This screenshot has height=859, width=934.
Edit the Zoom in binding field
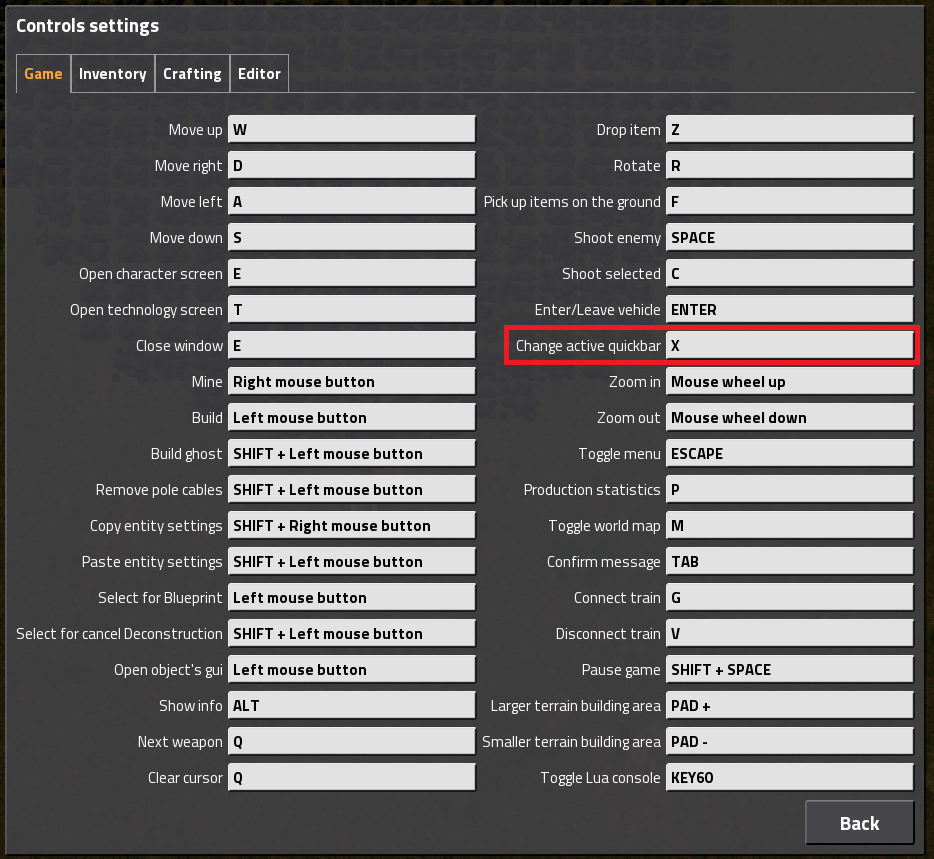click(x=789, y=381)
